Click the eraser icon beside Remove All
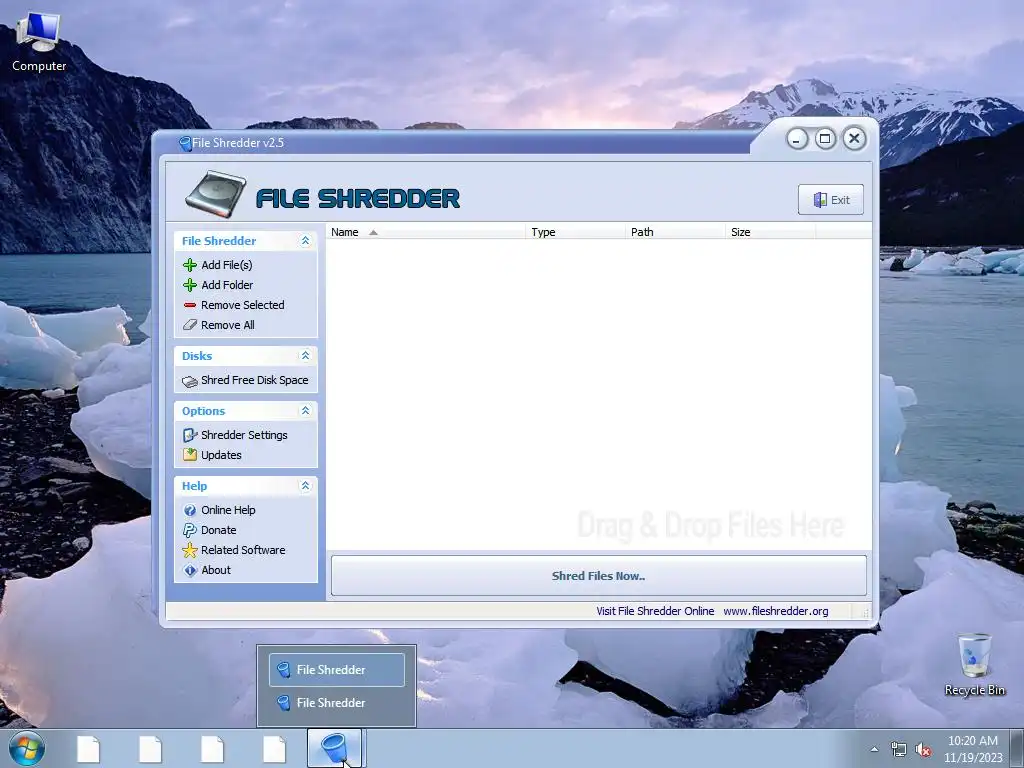Viewport: 1024px width, 768px height. point(190,325)
